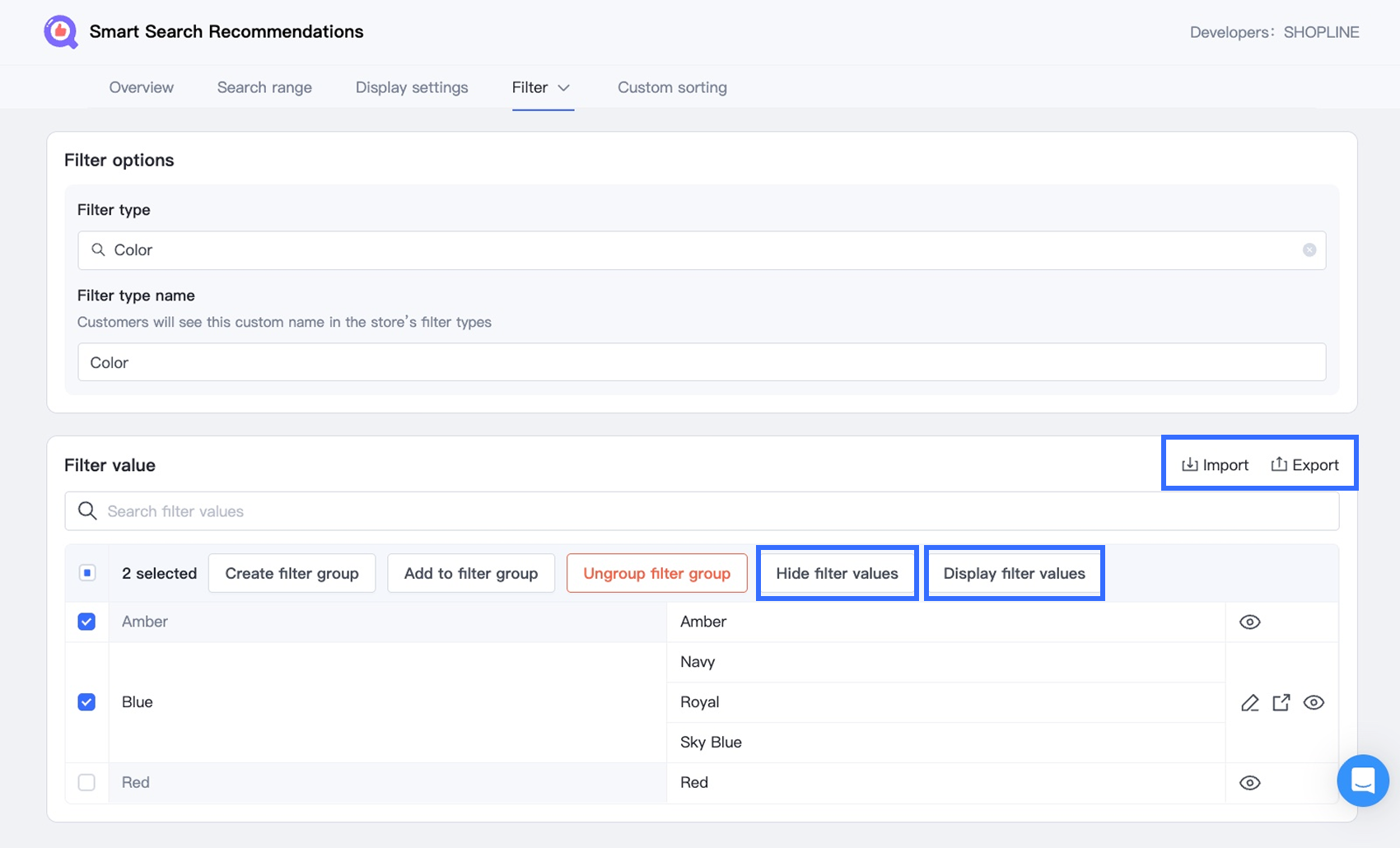Viewport: 1400px width, 848px height.
Task: Check the Red row checkbox
Action: 86,782
